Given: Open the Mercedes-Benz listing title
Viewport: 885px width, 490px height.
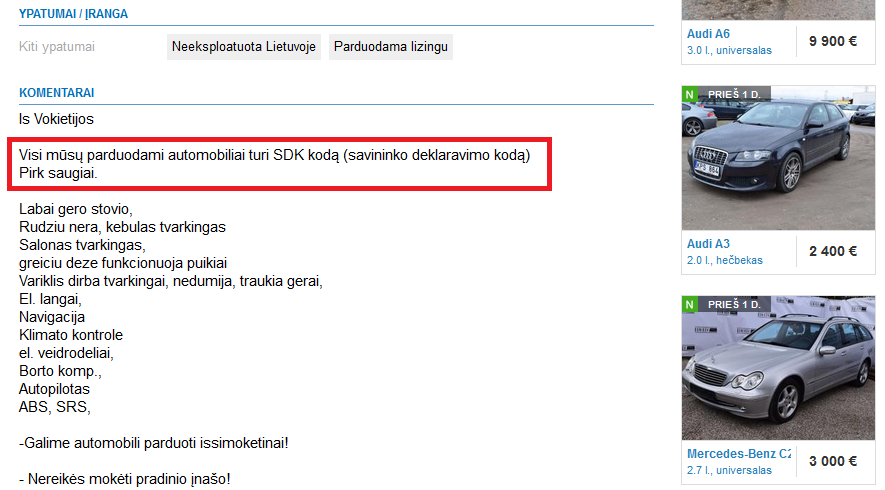Looking at the screenshot, I should click(739, 454).
